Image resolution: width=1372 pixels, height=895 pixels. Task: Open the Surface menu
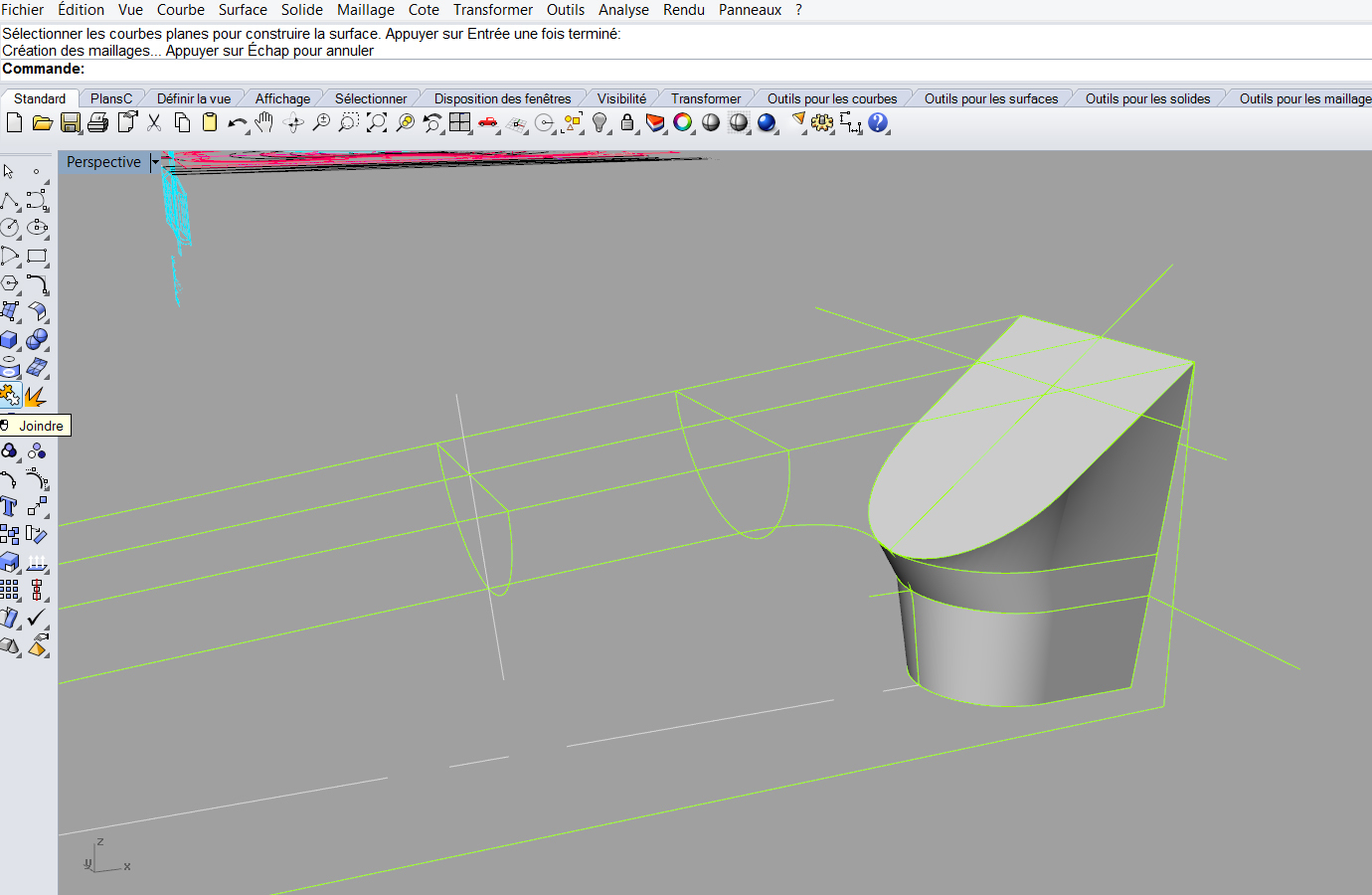click(243, 10)
